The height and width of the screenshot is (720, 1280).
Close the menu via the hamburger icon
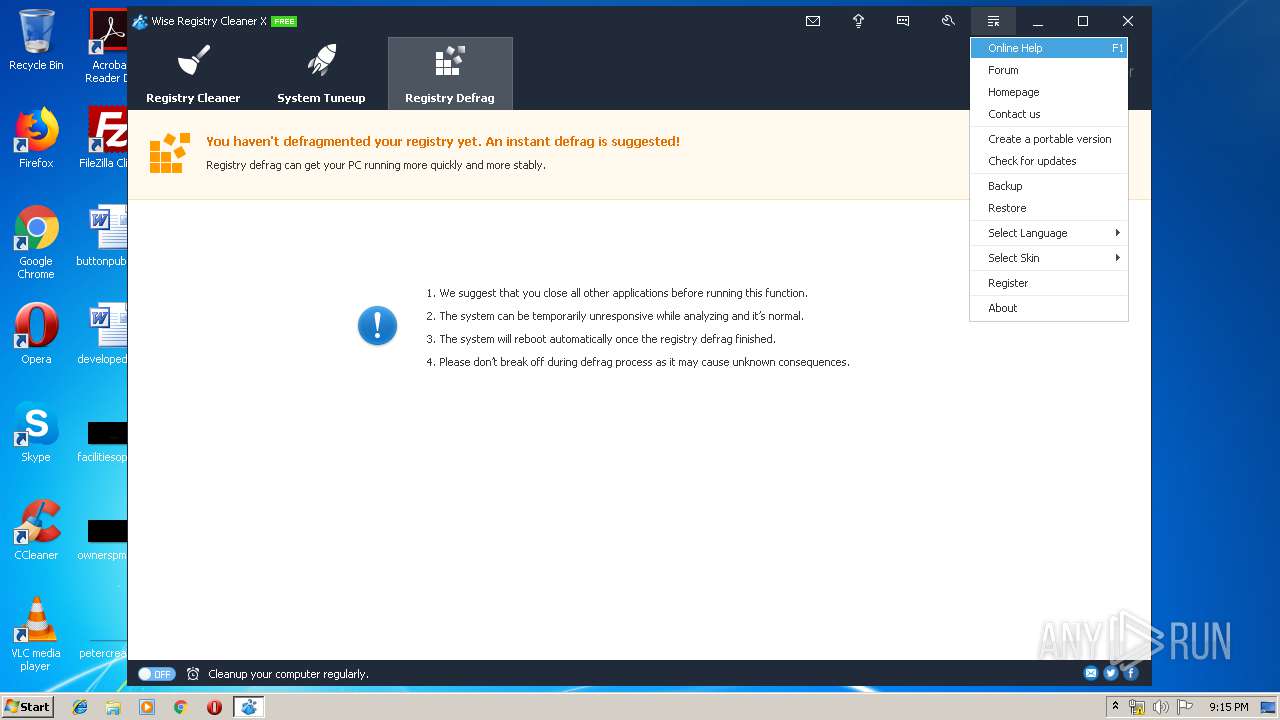coord(993,21)
